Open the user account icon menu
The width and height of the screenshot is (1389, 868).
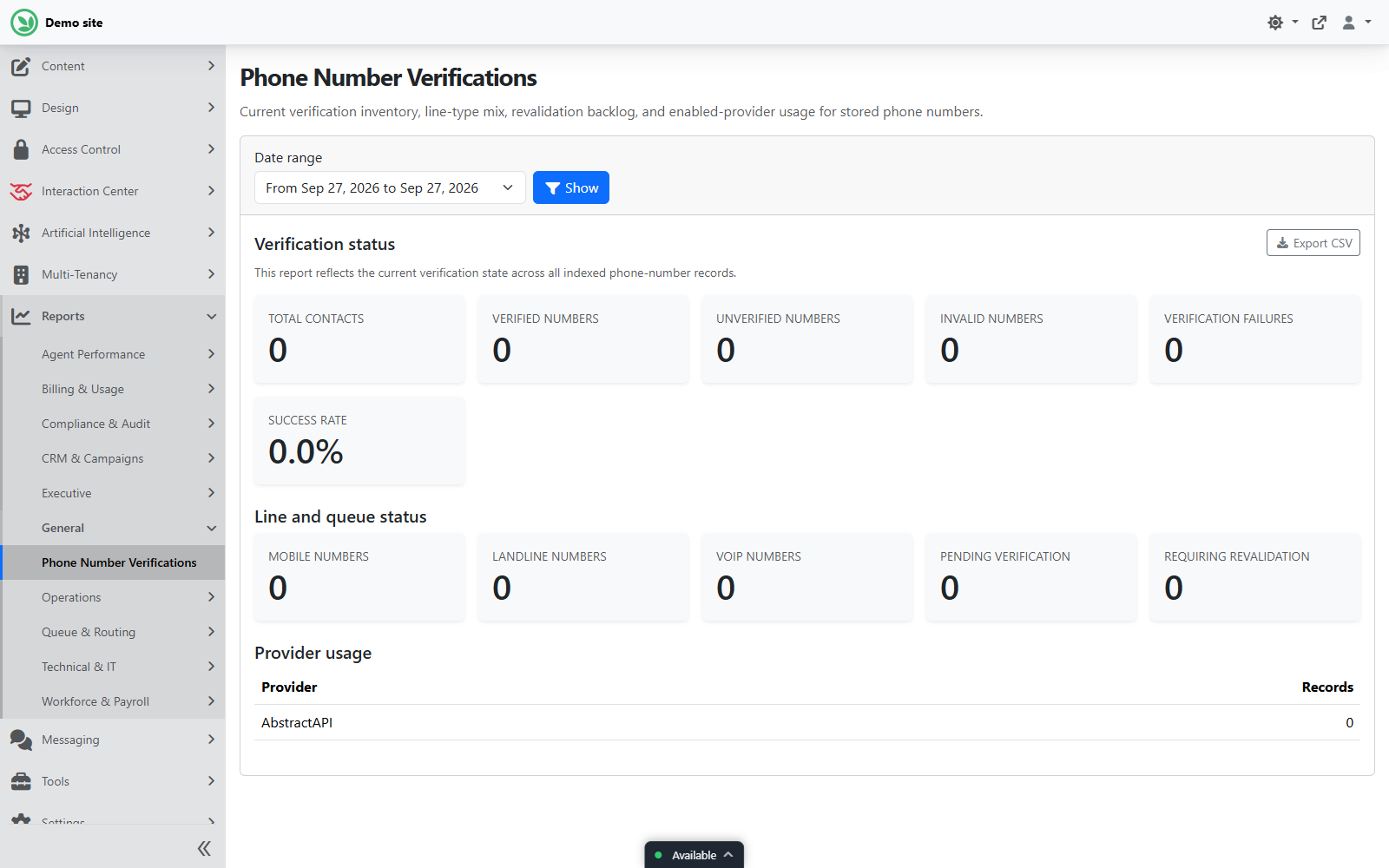[1349, 23]
